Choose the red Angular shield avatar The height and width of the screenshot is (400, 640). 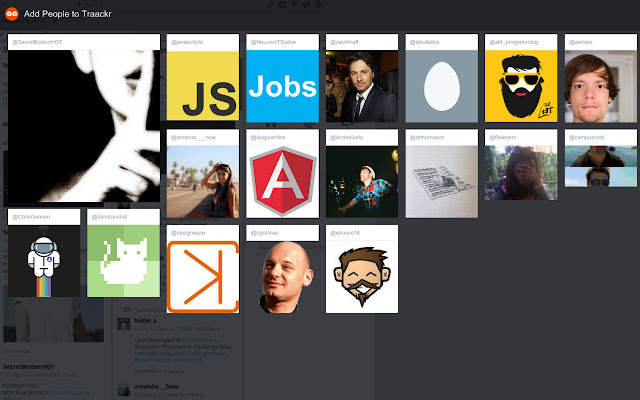point(282,182)
